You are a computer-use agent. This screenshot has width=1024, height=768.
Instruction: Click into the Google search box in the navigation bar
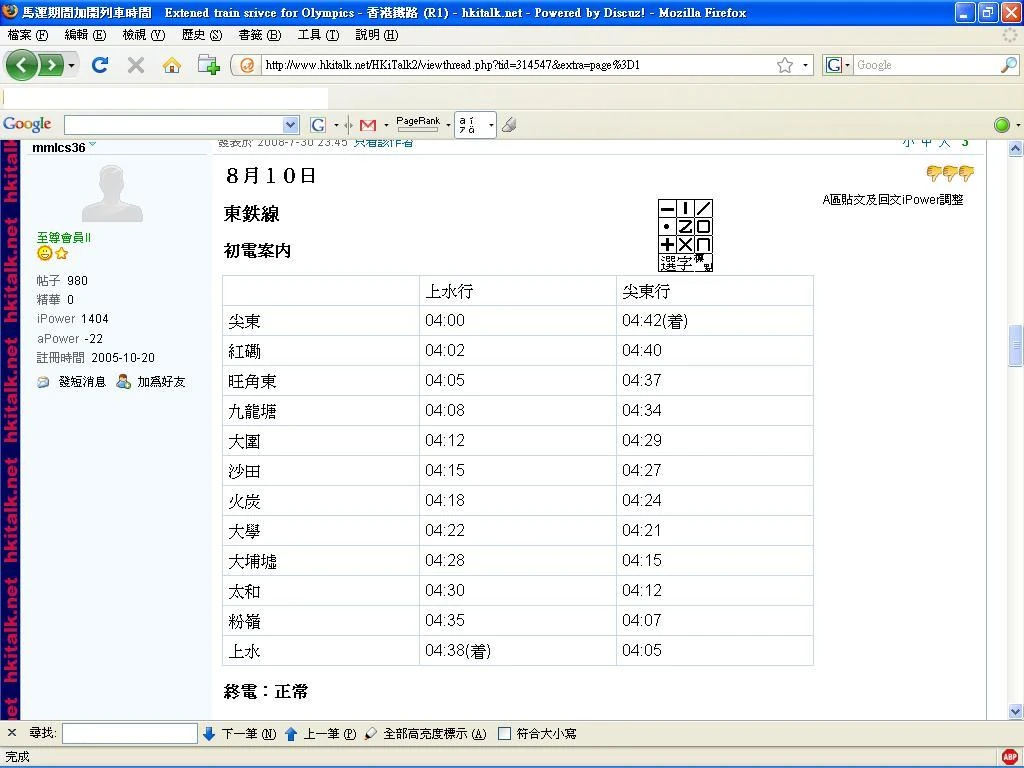point(927,65)
